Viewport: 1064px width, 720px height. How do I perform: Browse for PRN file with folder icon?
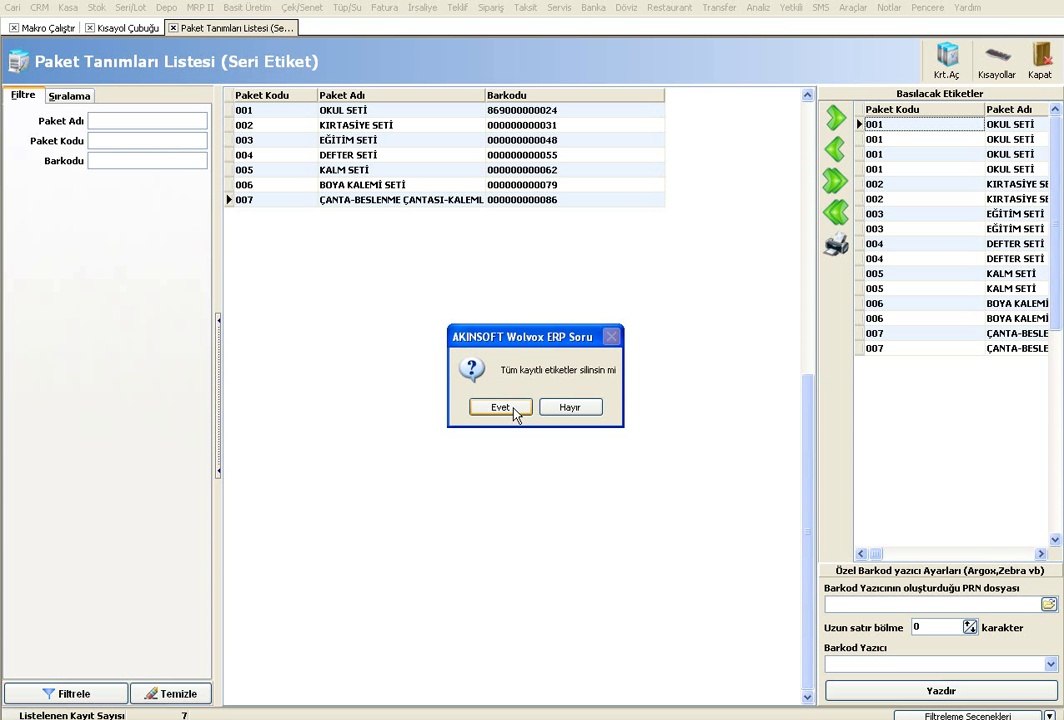[x=1049, y=604]
